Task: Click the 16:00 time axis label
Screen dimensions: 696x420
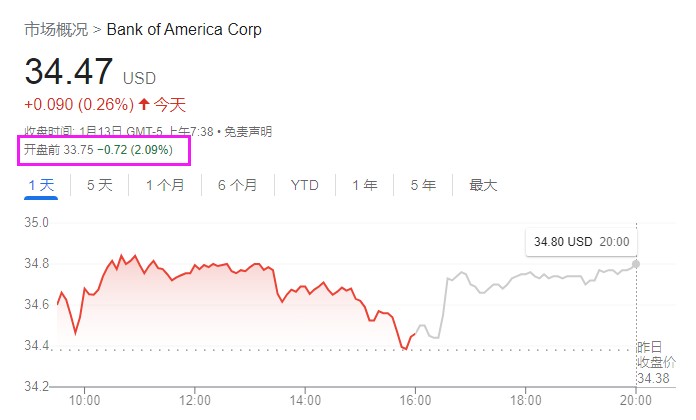Action: (x=415, y=401)
